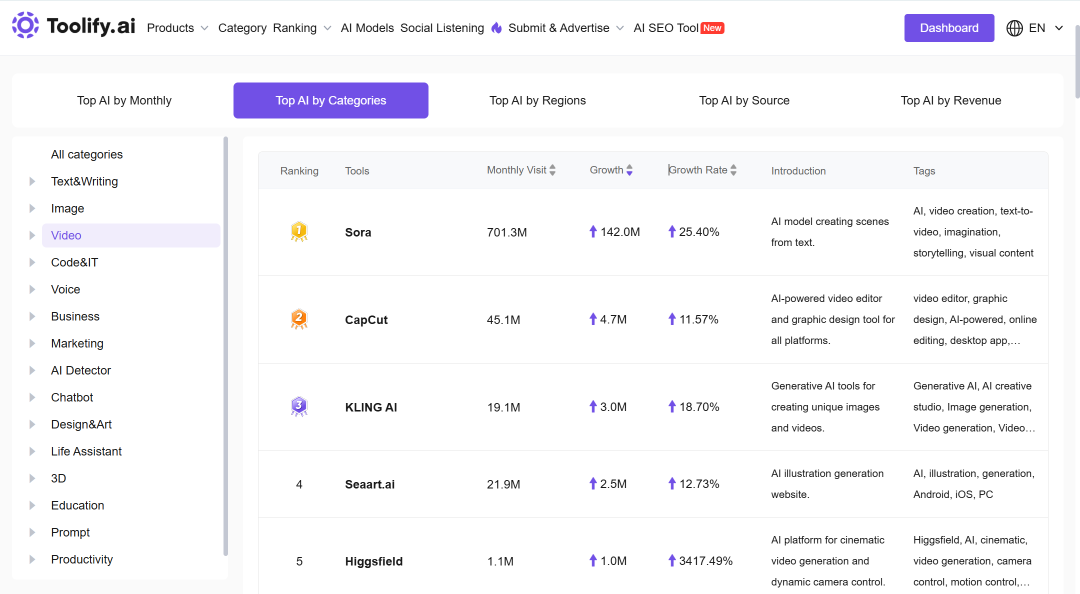Click the orange rank 2 medal for CapCut
This screenshot has width=1080, height=594.
299,319
